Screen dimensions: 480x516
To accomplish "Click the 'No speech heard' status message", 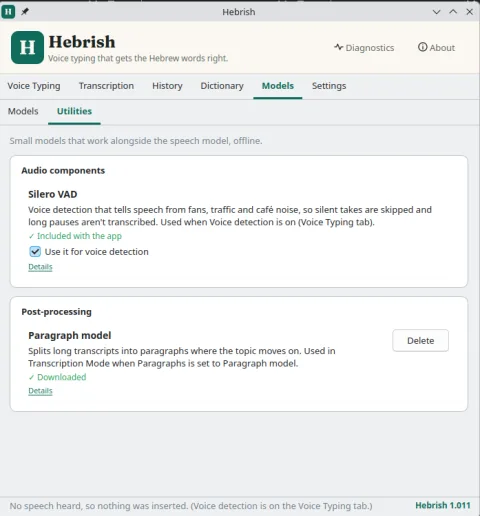I will [191, 506].
